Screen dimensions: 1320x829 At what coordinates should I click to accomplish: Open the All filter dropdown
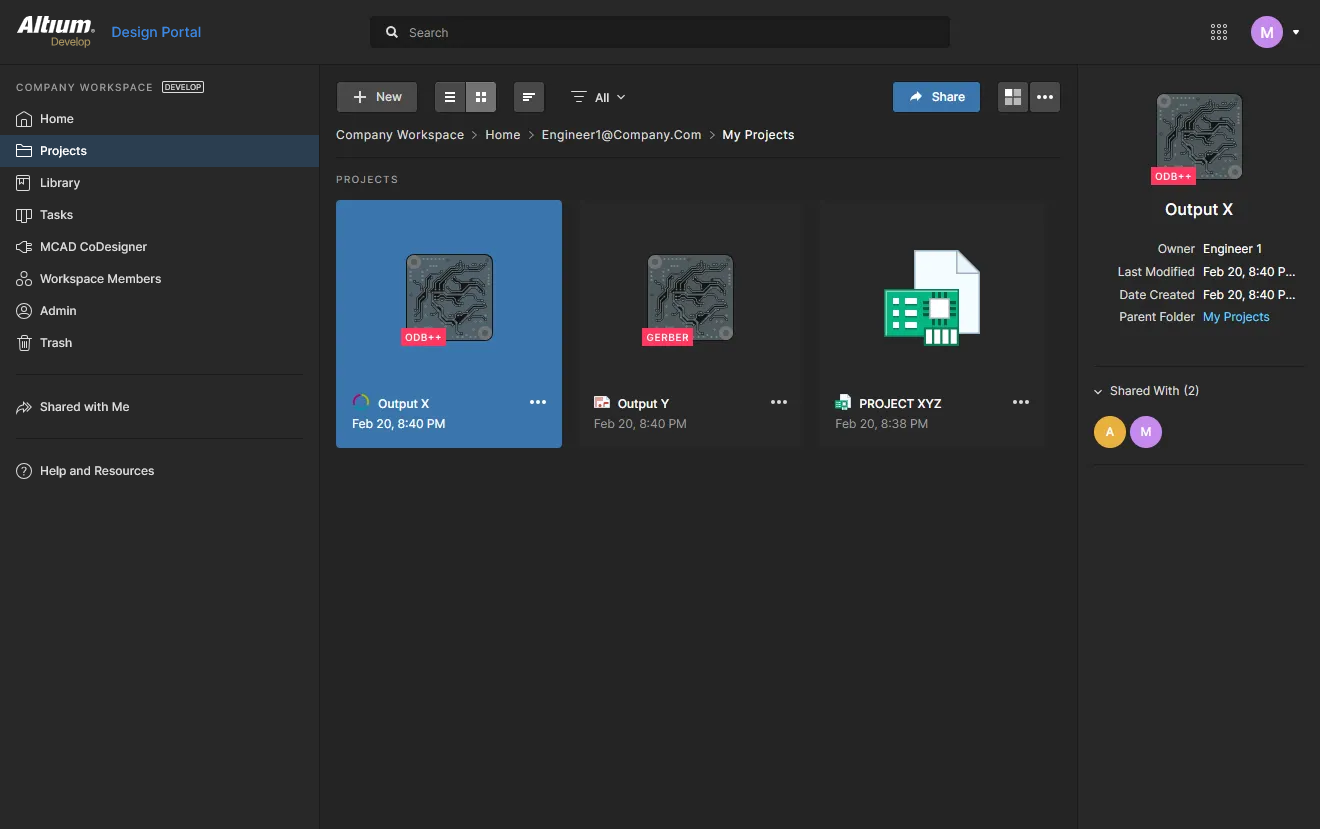598,97
